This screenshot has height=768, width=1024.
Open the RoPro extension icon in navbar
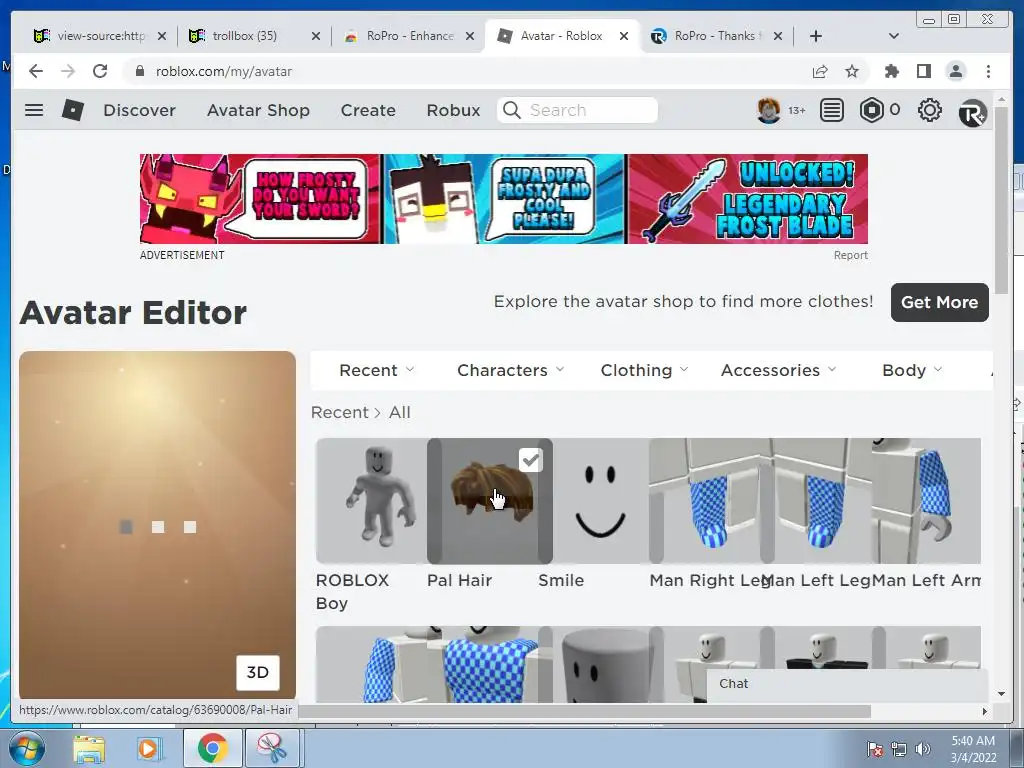(x=972, y=113)
